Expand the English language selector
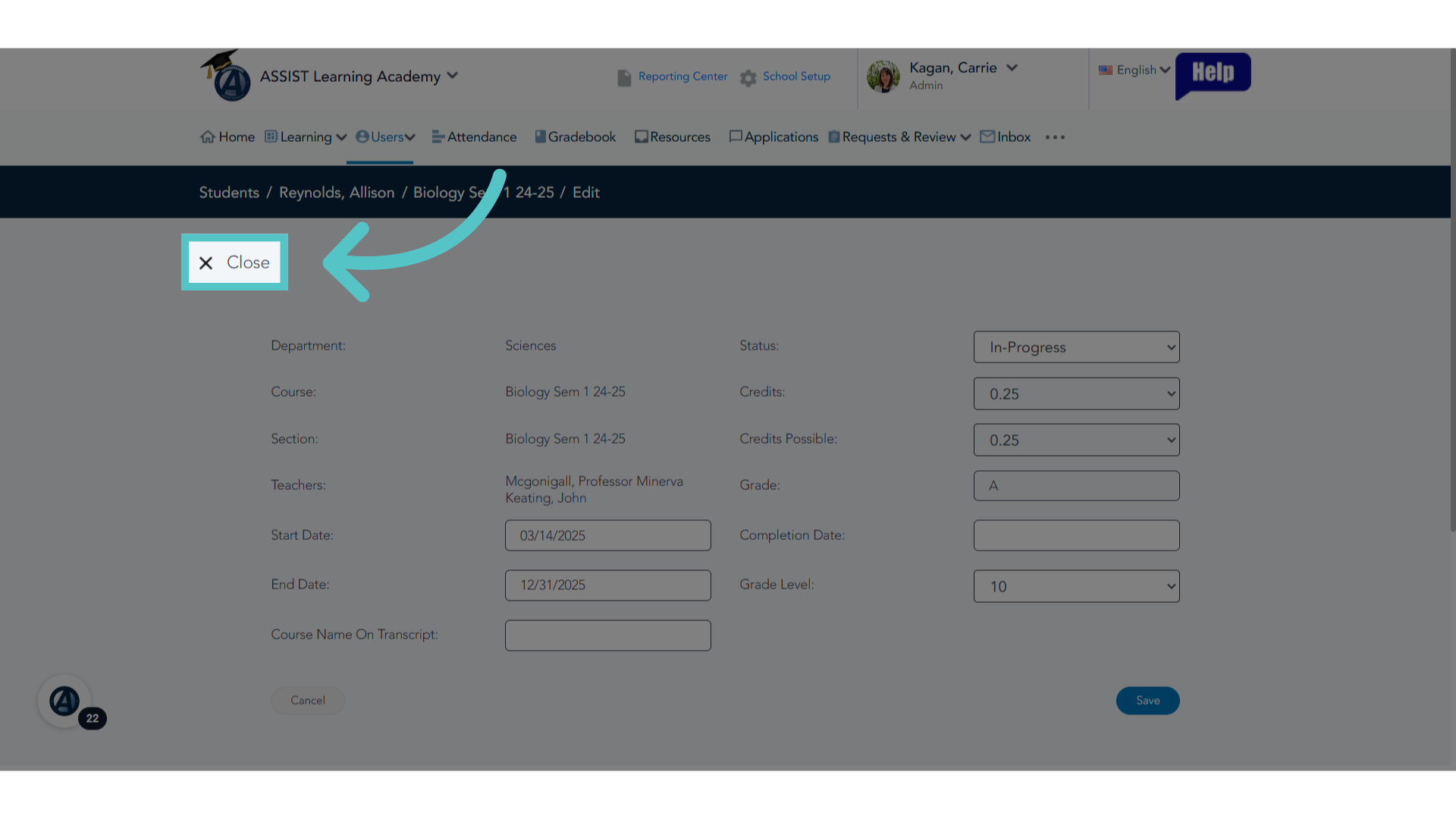 click(1134, 70)
